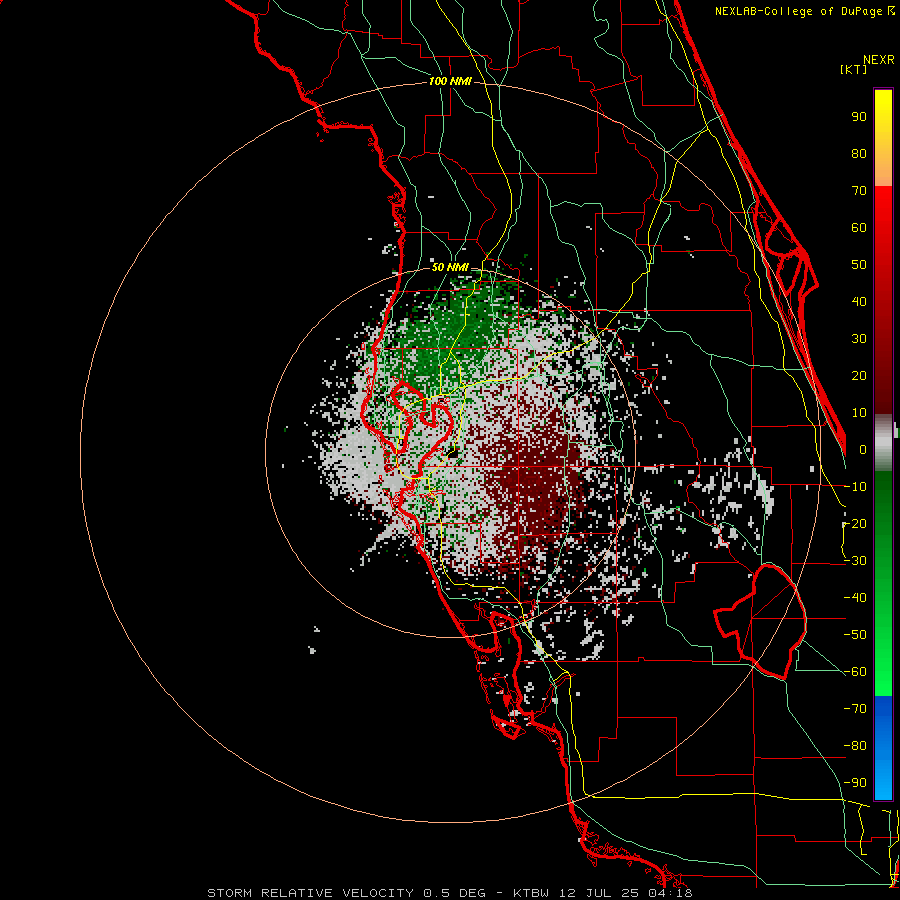
Task: Click the Storm Relative Velocity caption text
Action: (449, 893)
